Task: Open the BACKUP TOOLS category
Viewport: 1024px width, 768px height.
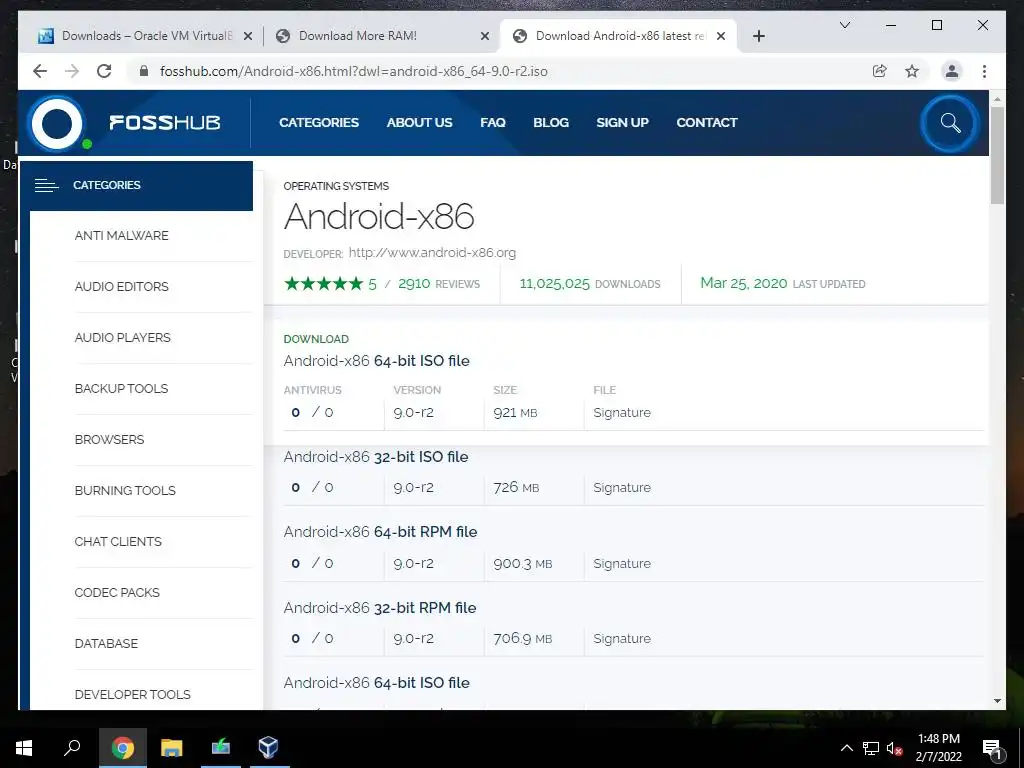Action: [x=121, y=389]
